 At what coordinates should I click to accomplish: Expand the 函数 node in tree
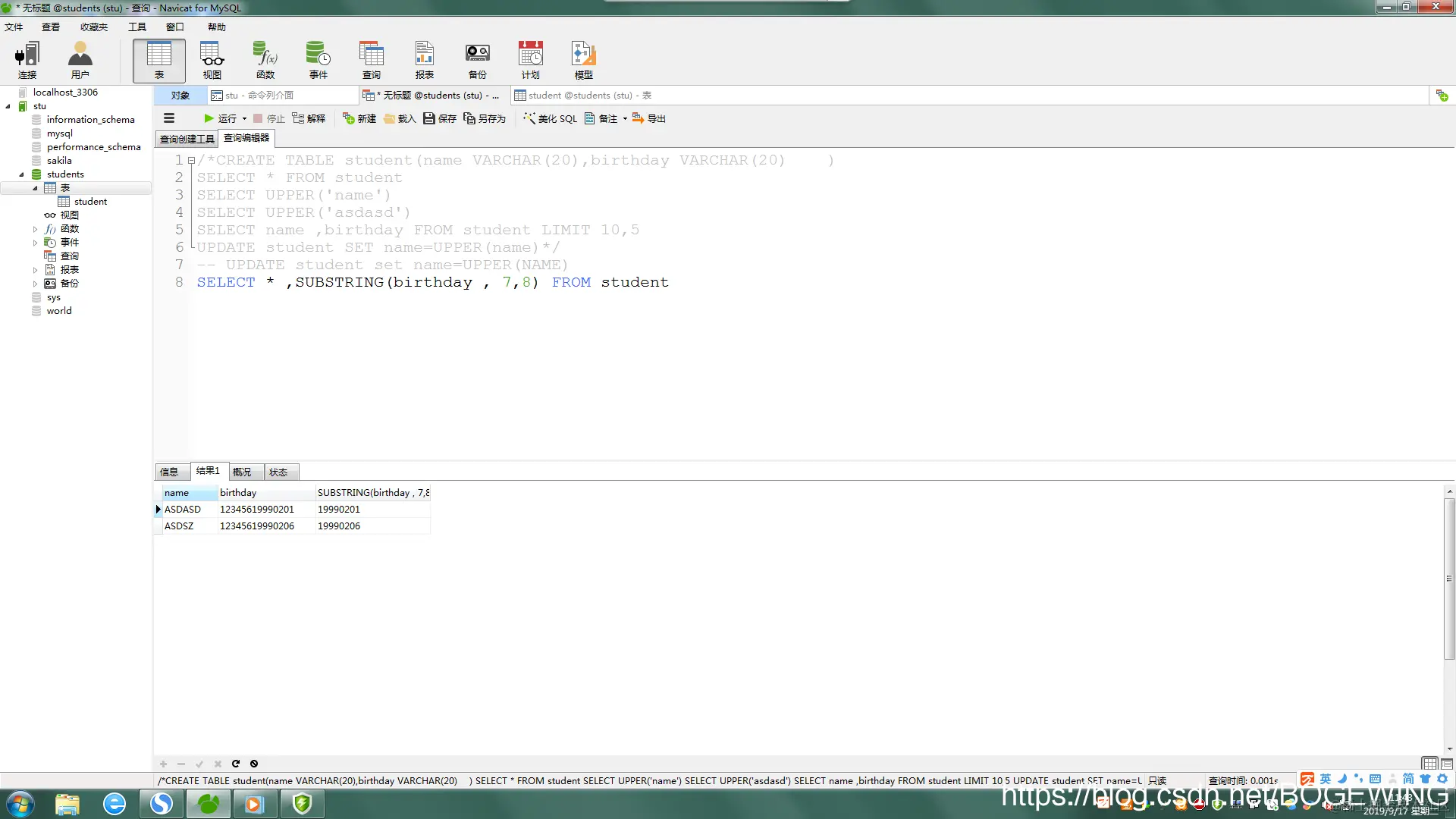pyautogui.click(x=35, y=229)
